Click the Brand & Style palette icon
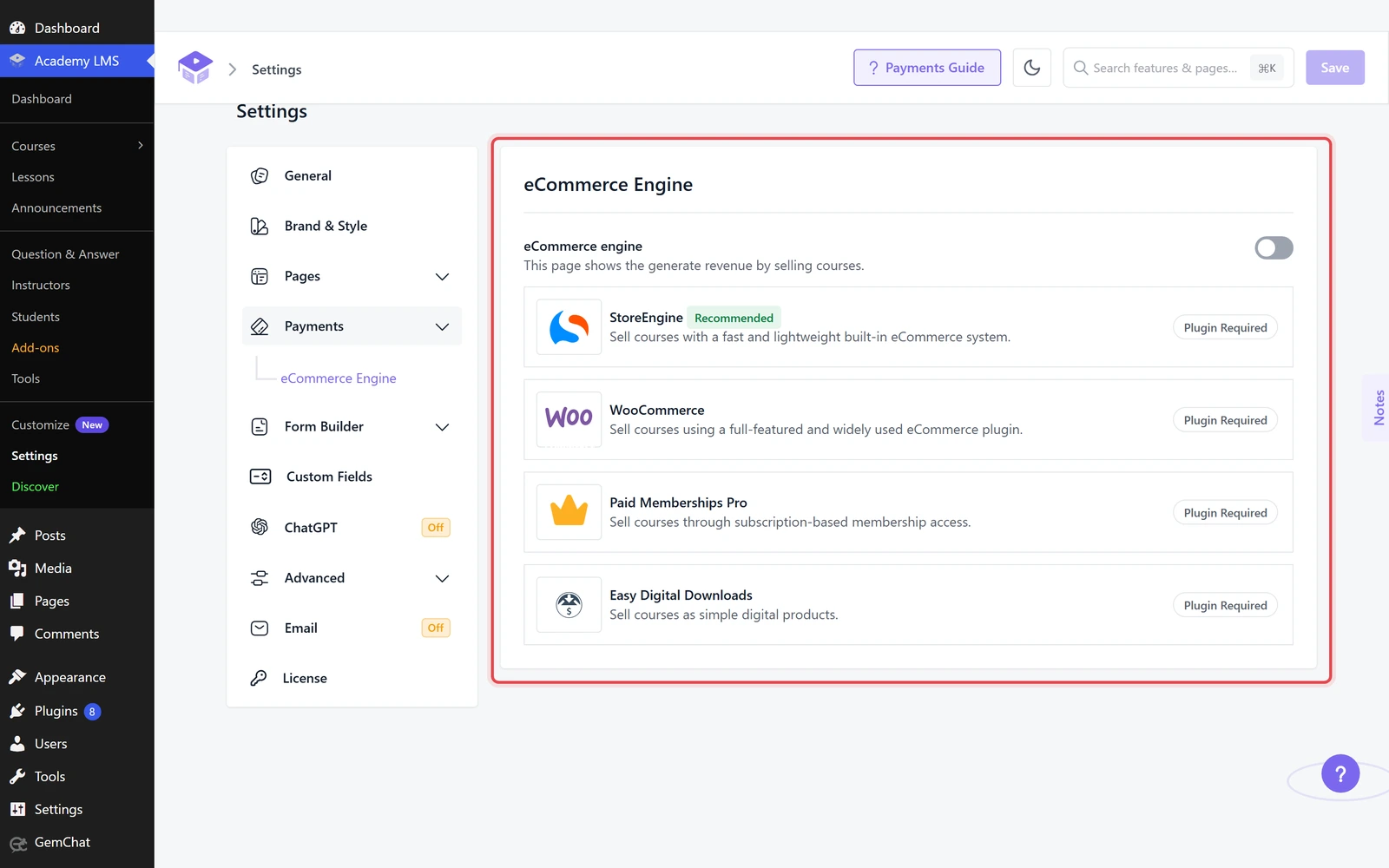The width and height of the screenshot is (1389, 868). tap(260, 227)
